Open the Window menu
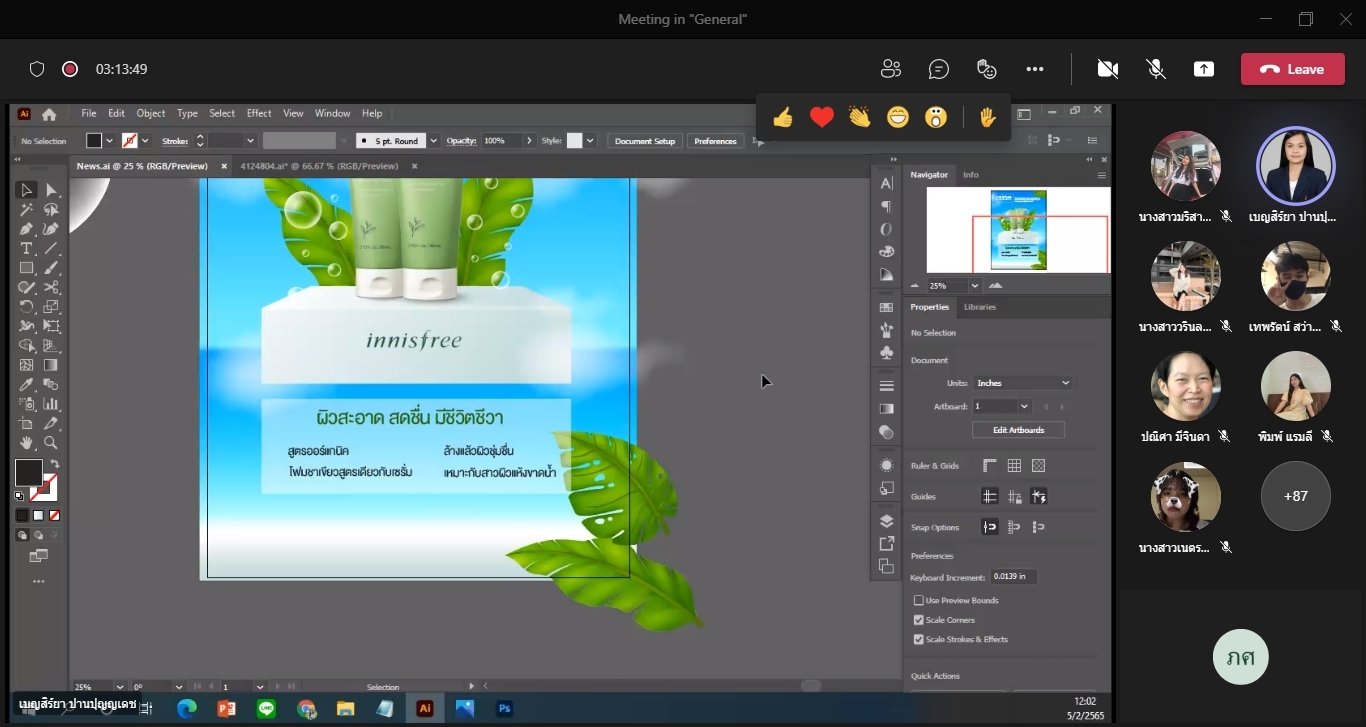 click(333, 114)
